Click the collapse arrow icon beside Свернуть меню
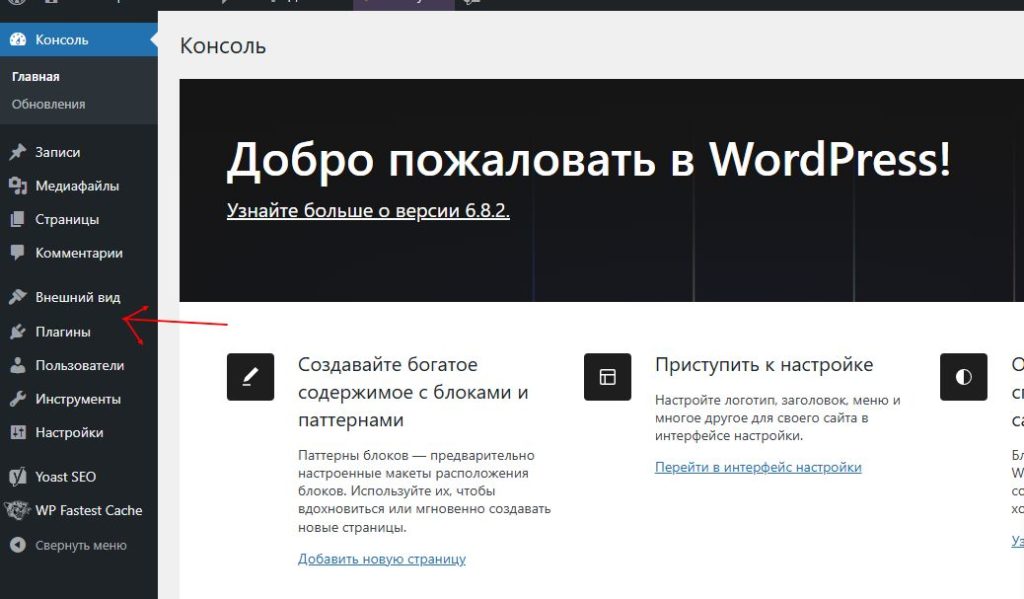This screenshot has height=599, width=1024. tap(18, 545)
